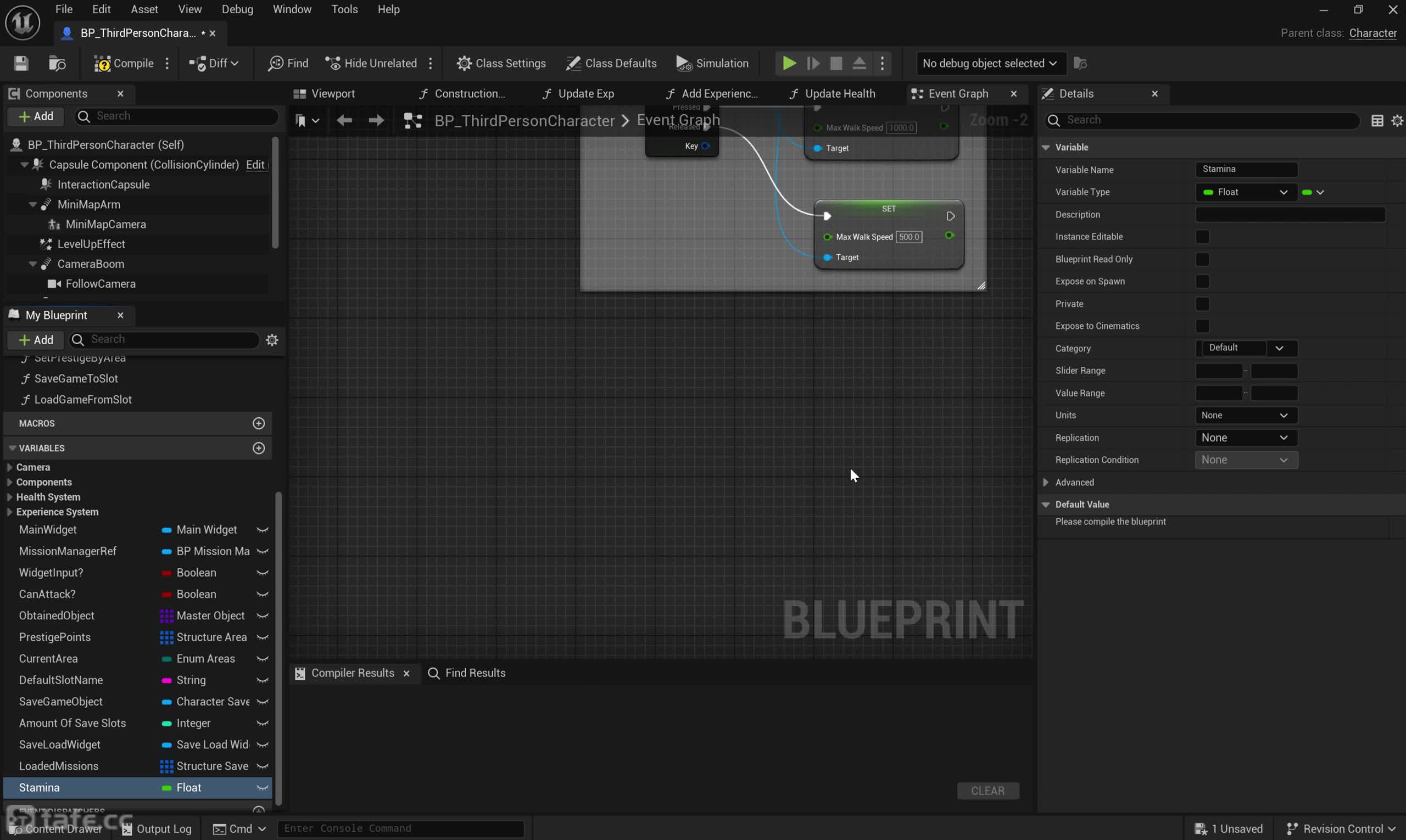Click the Add variable plus icon

[258, 447]
